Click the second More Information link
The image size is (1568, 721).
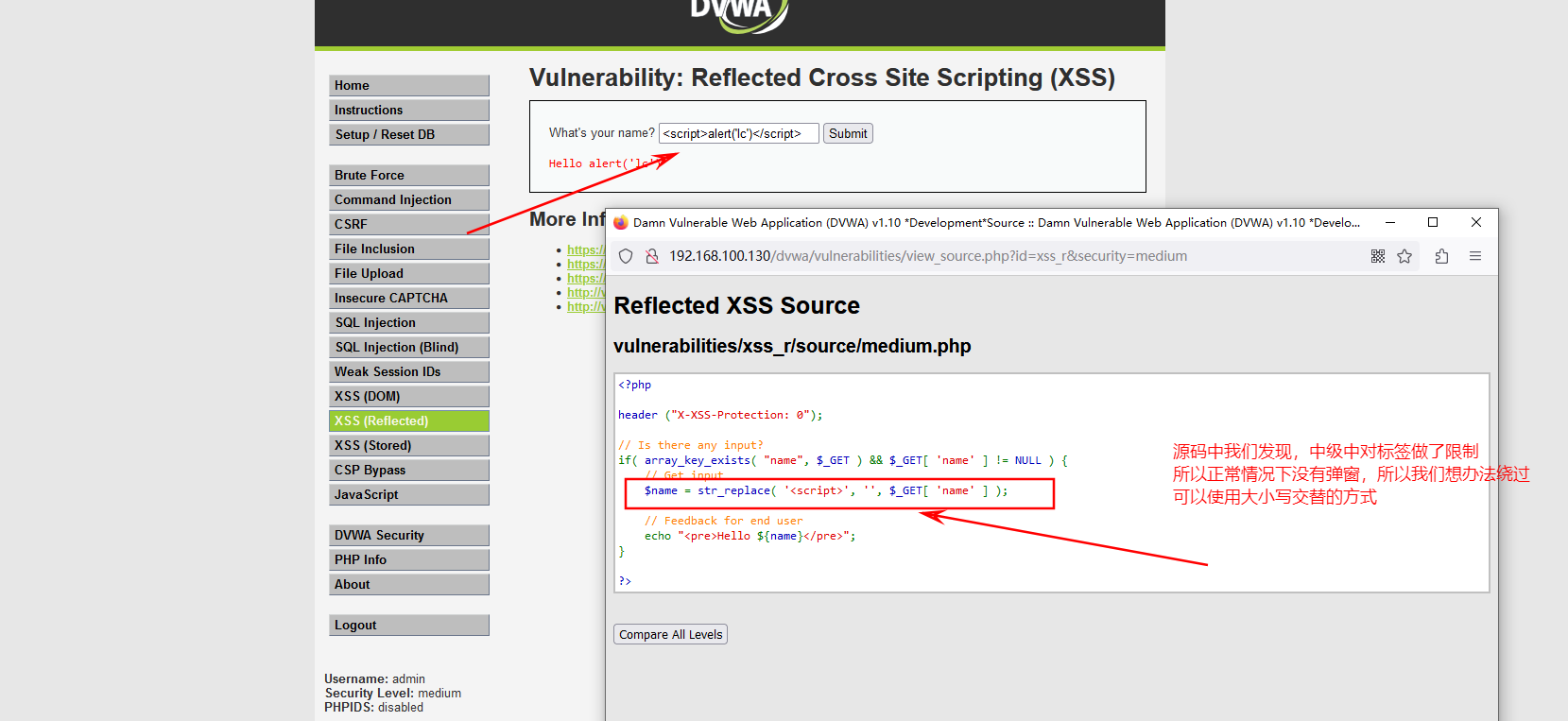coord(586,264)
